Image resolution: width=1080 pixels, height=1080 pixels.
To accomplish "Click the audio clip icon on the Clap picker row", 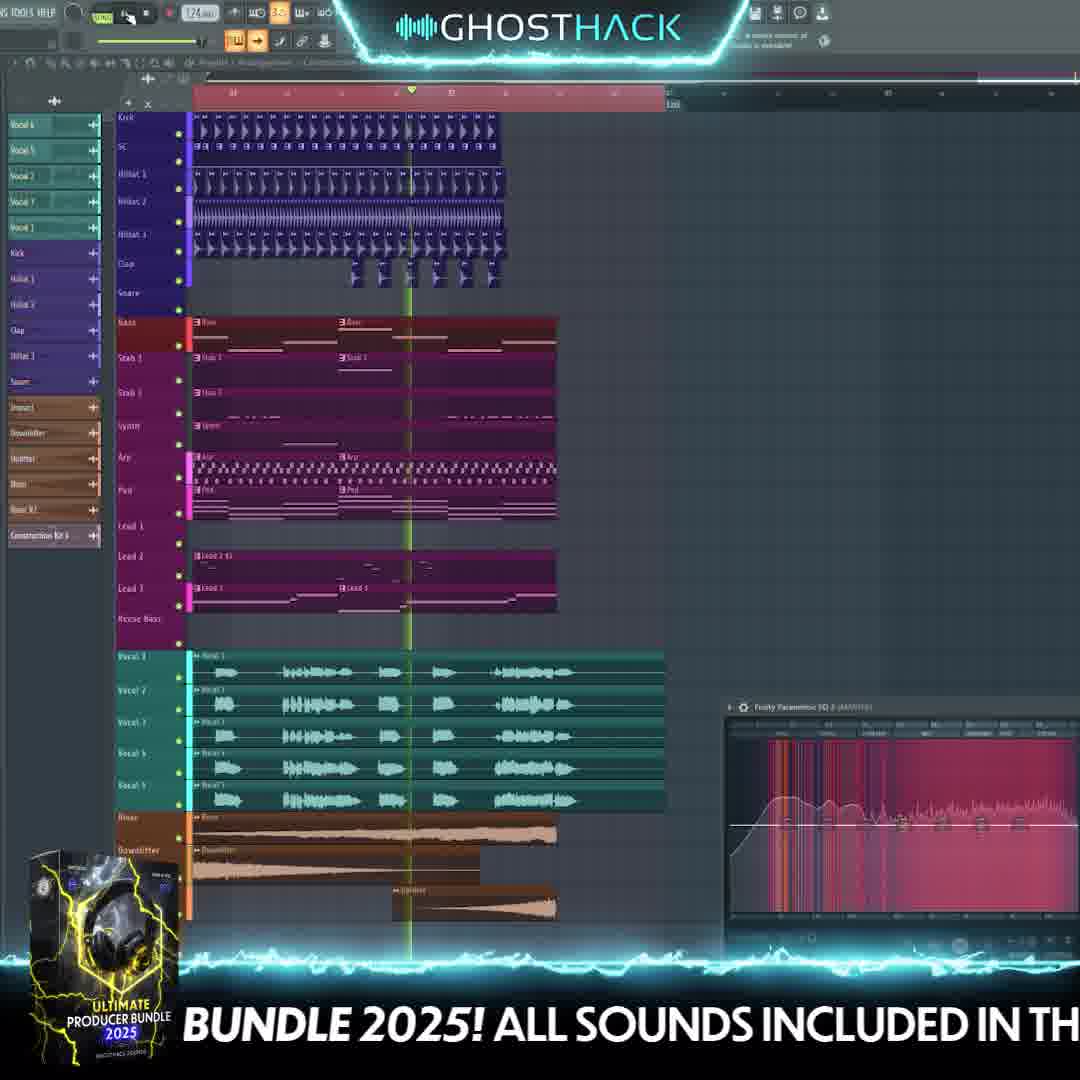I will pos(93,331).
